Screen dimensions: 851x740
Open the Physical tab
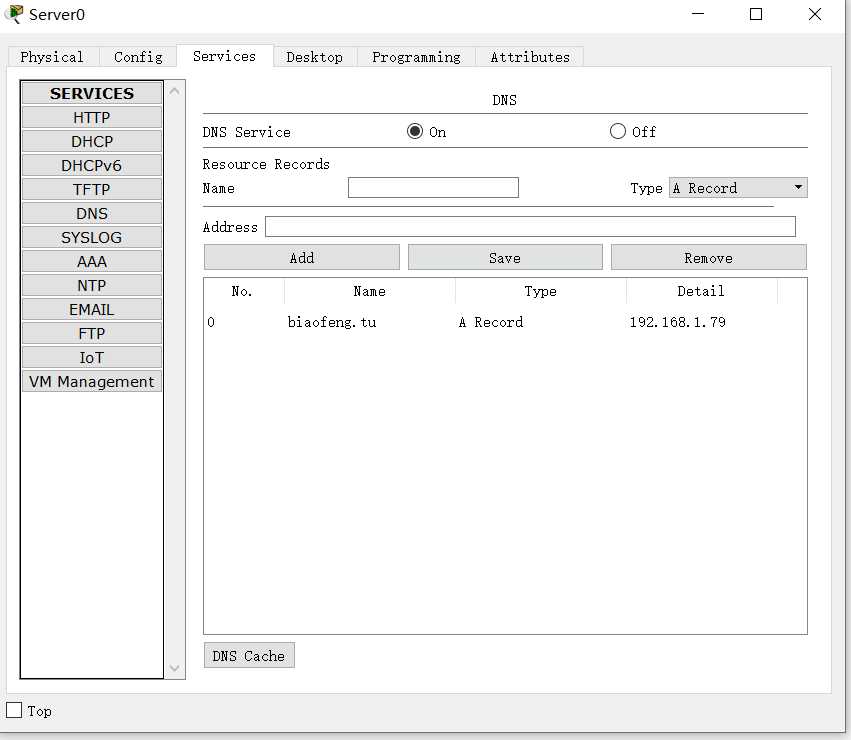[52, 57]
